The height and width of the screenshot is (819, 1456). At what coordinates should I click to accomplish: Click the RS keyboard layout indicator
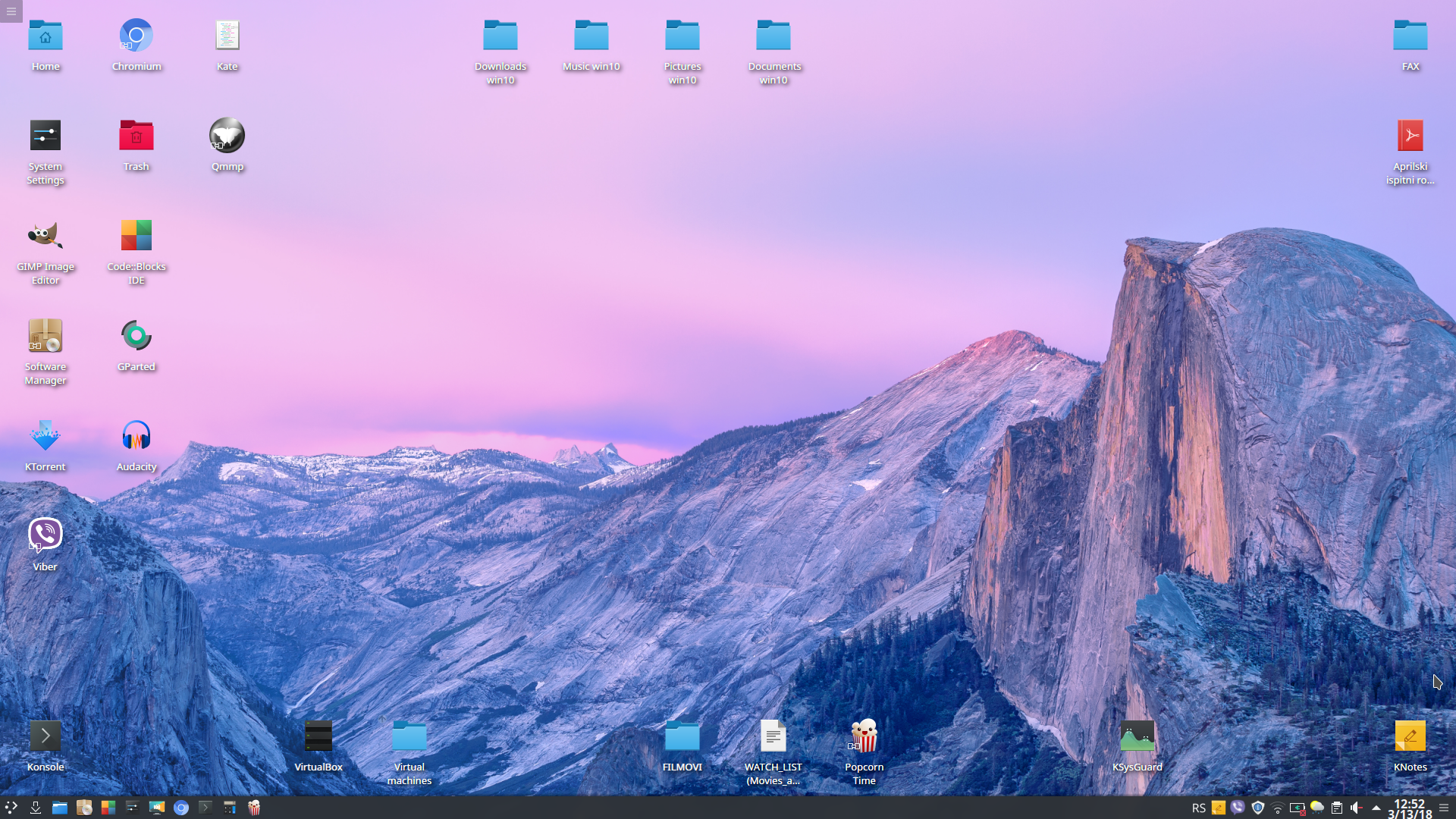(x=1198, y=808)
